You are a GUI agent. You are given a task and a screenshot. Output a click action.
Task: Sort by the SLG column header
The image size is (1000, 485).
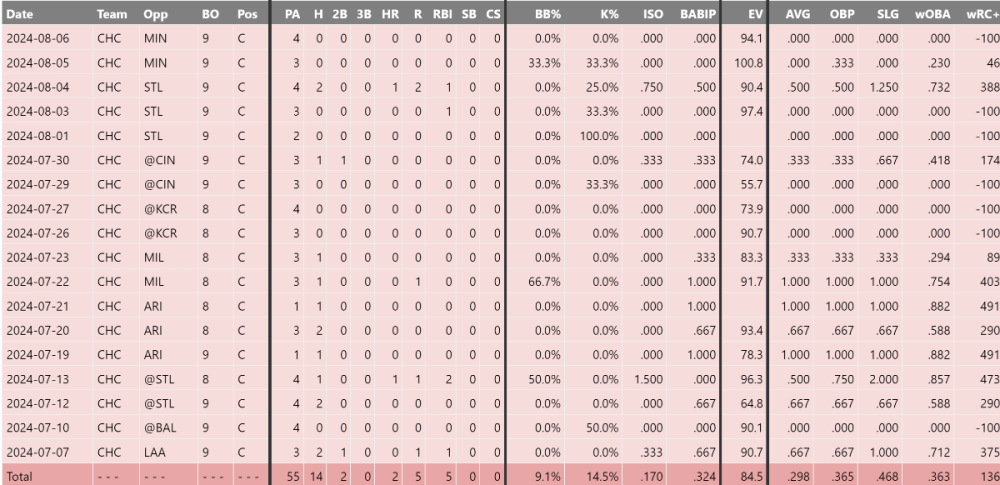(883, 15)
